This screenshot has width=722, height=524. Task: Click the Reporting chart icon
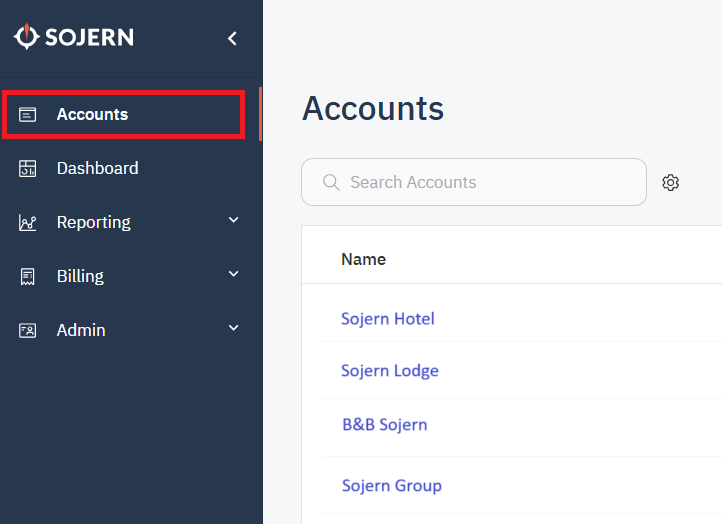(x=28, y=223)
